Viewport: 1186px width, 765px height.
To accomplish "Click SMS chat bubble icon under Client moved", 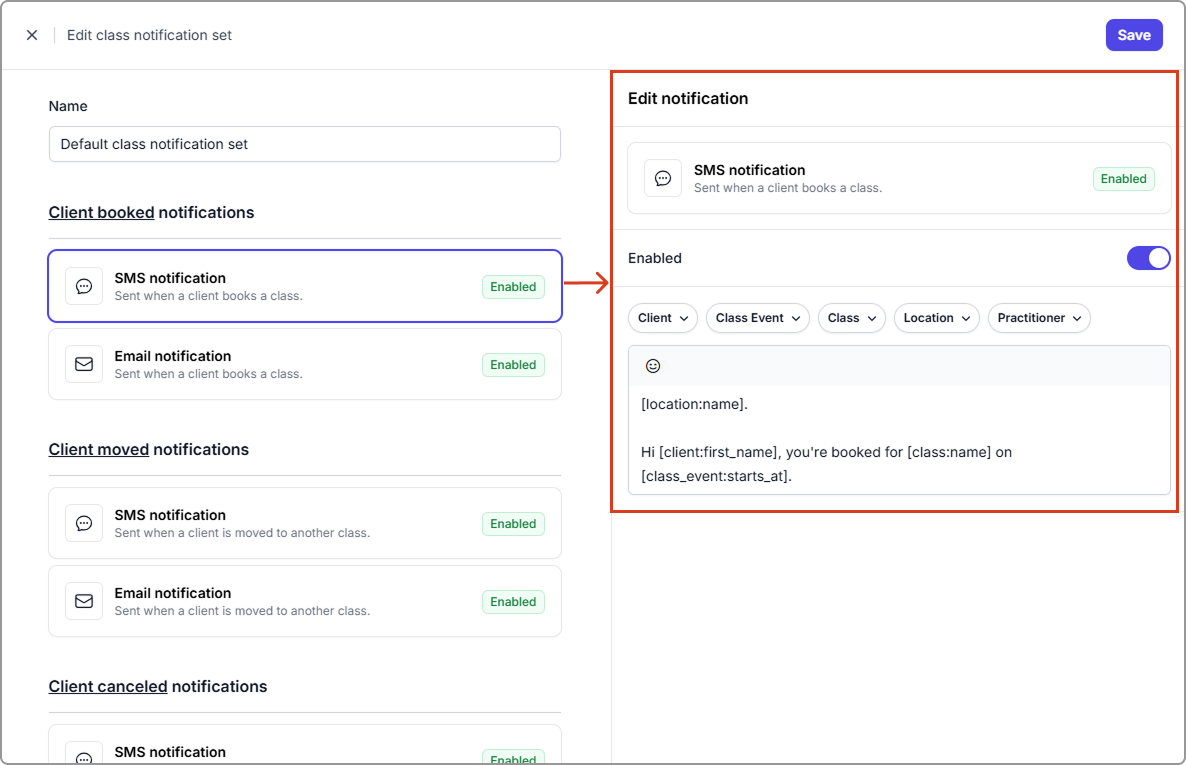I will tap(84, 523).
